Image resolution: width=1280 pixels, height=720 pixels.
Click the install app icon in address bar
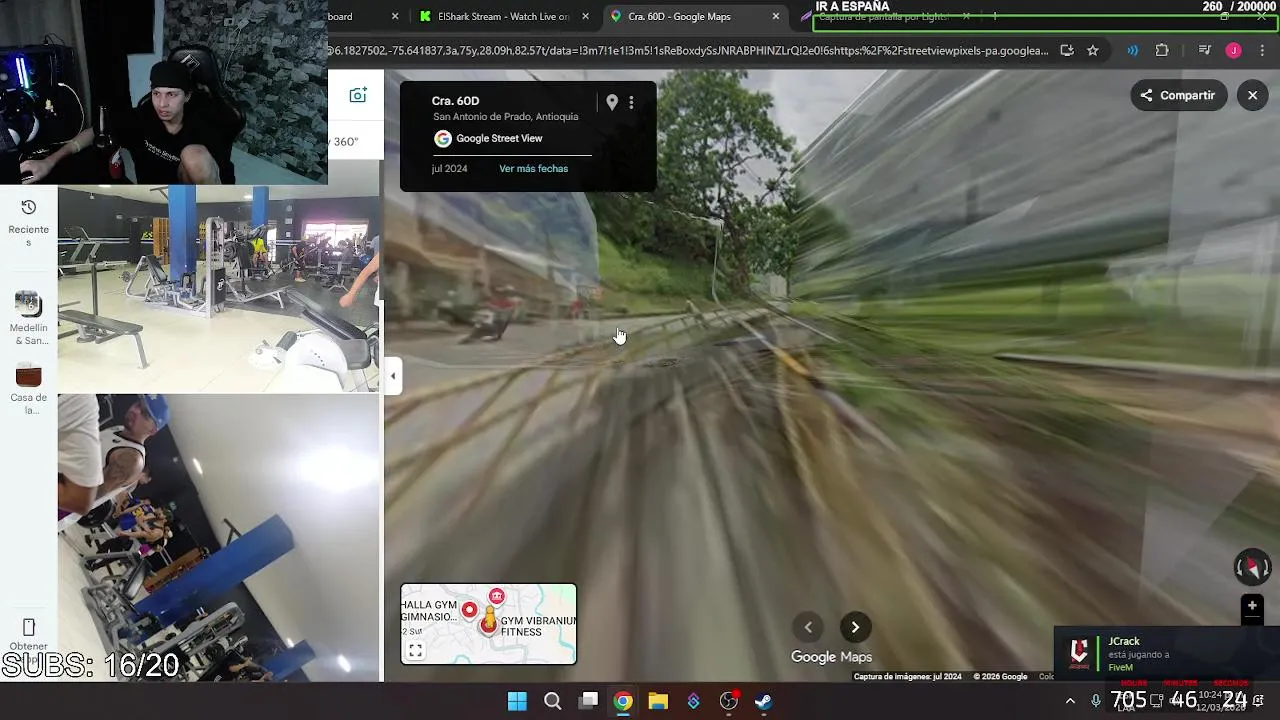click(x=1067, y=51)
